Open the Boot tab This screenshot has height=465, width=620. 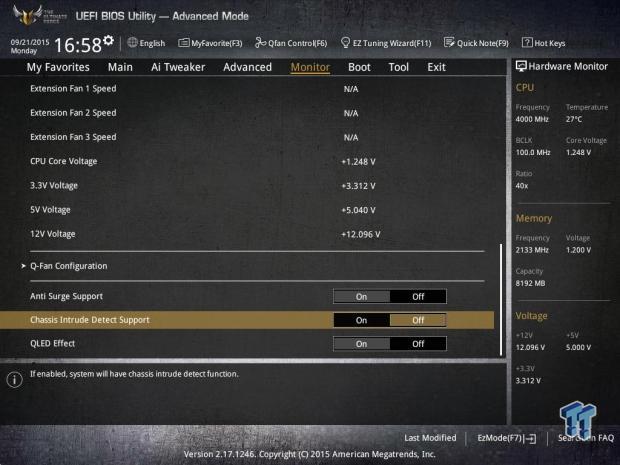tap(359, 67)
